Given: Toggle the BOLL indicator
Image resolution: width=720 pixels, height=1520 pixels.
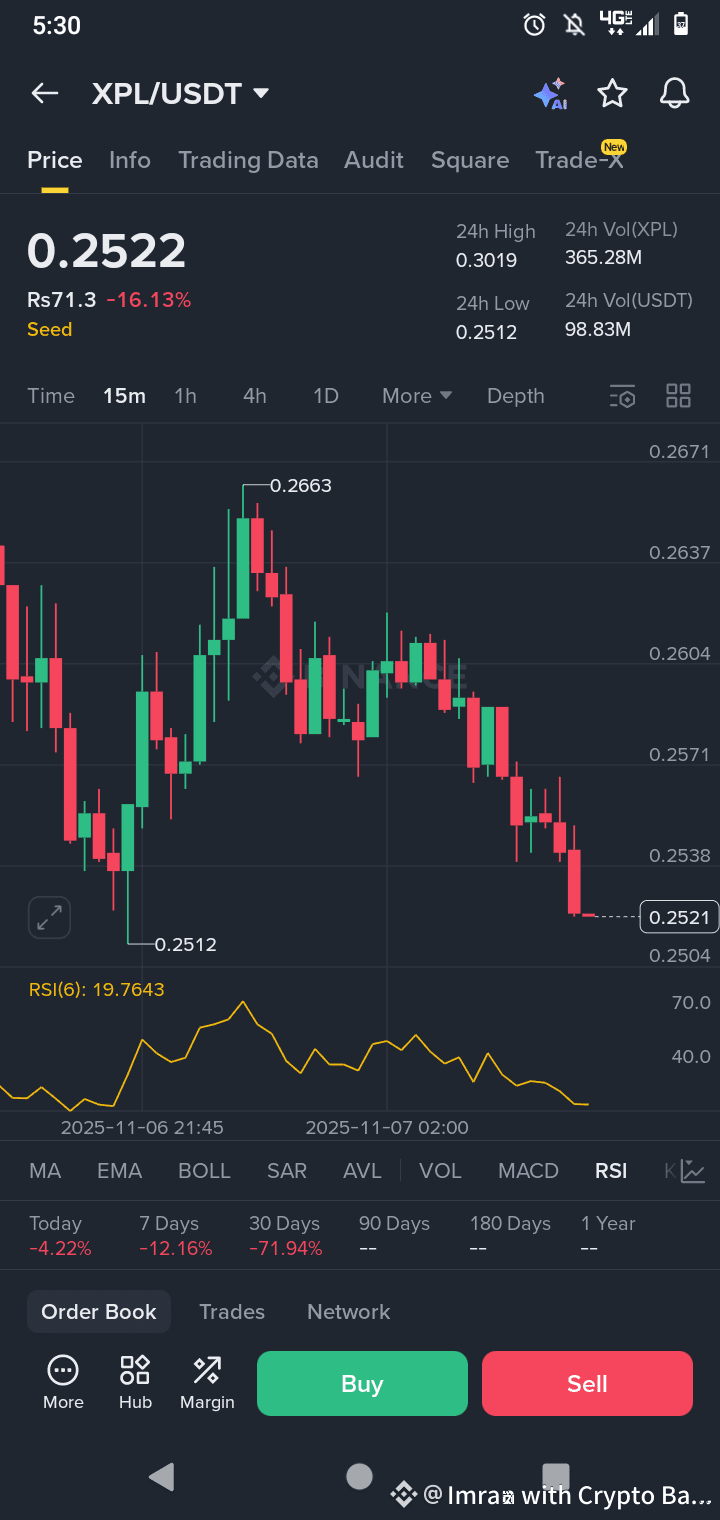Looking at the screenshot, I should coord(204,1171).
